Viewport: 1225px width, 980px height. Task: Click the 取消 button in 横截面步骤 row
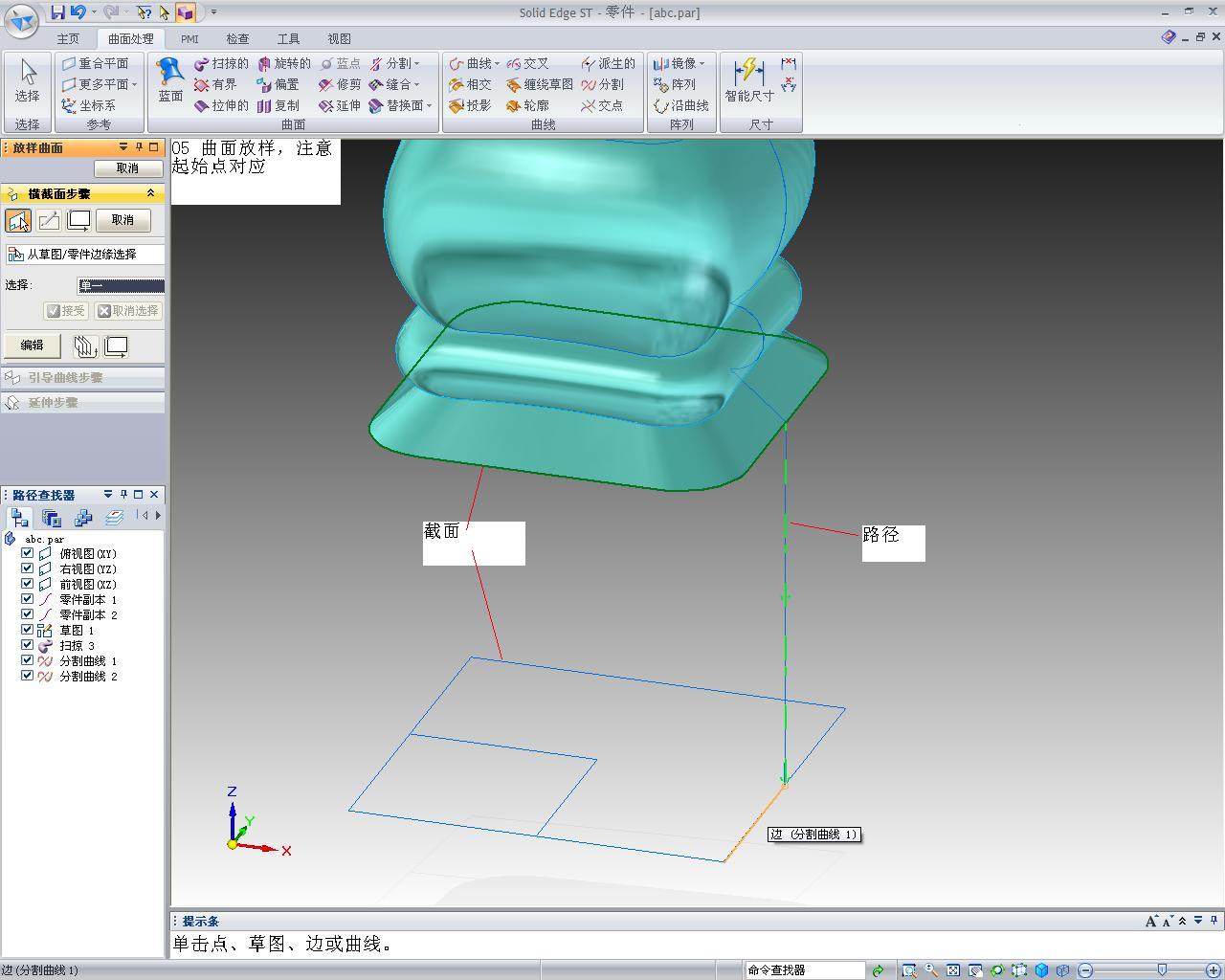122,220
